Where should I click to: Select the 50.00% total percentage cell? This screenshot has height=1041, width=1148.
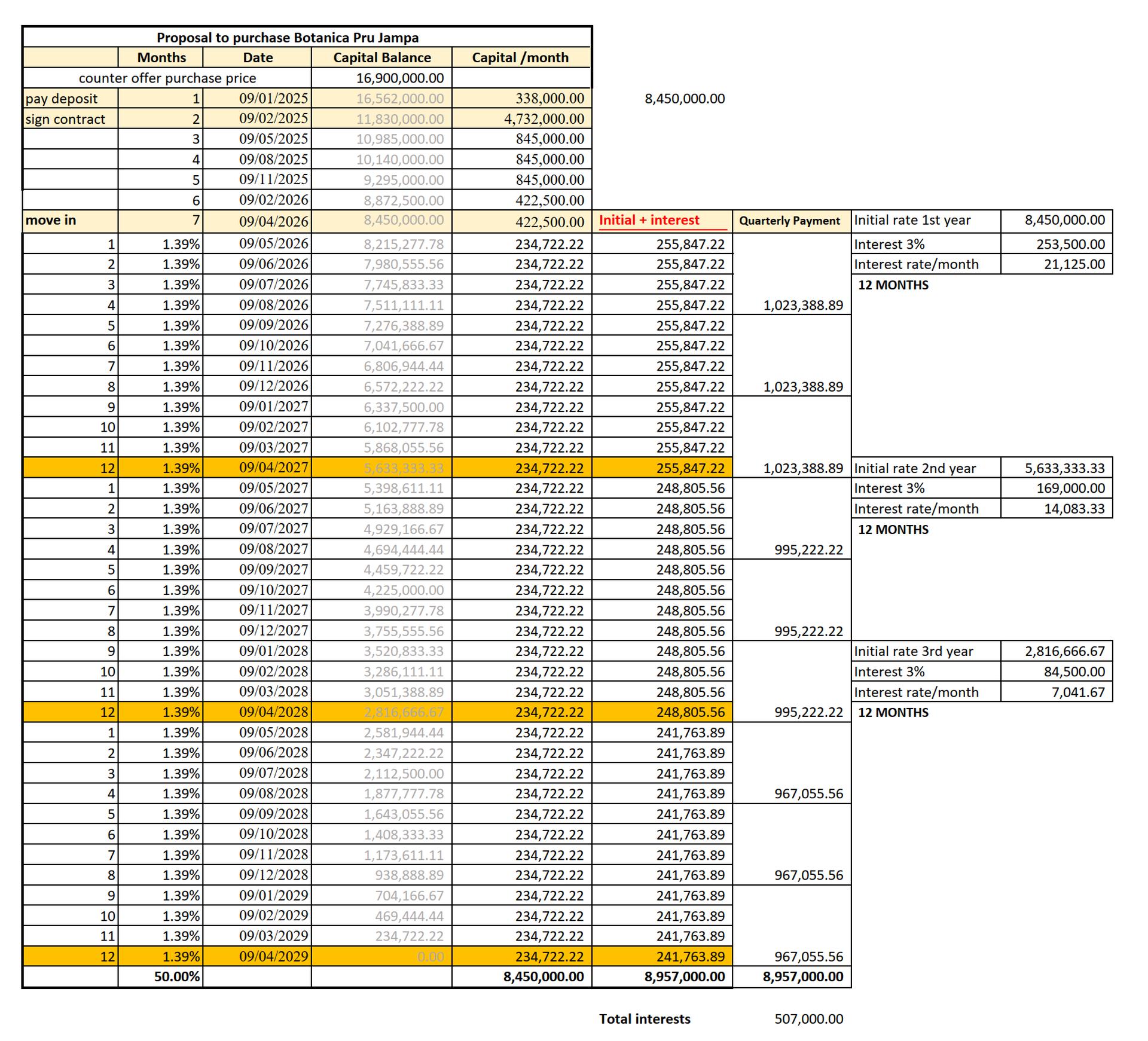[176, 976]
